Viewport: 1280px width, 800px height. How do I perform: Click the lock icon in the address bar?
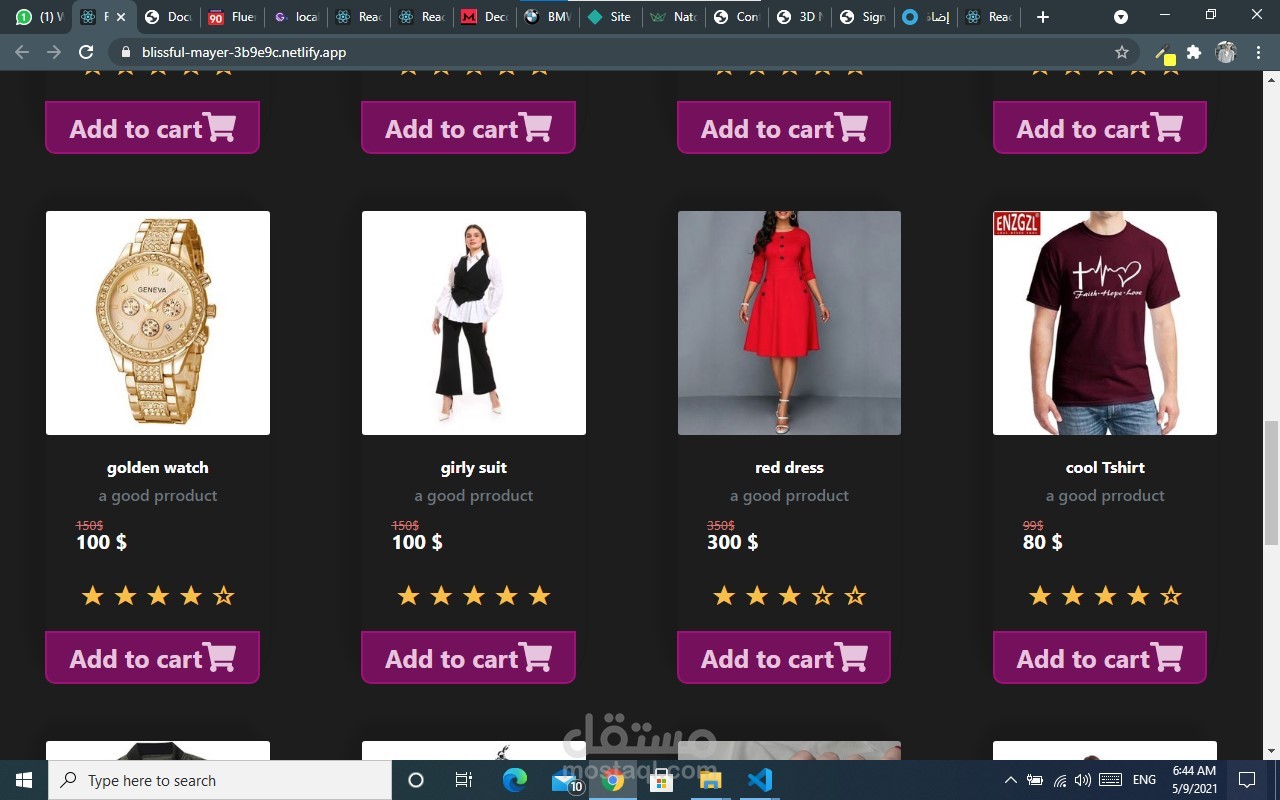coord(126,52)
